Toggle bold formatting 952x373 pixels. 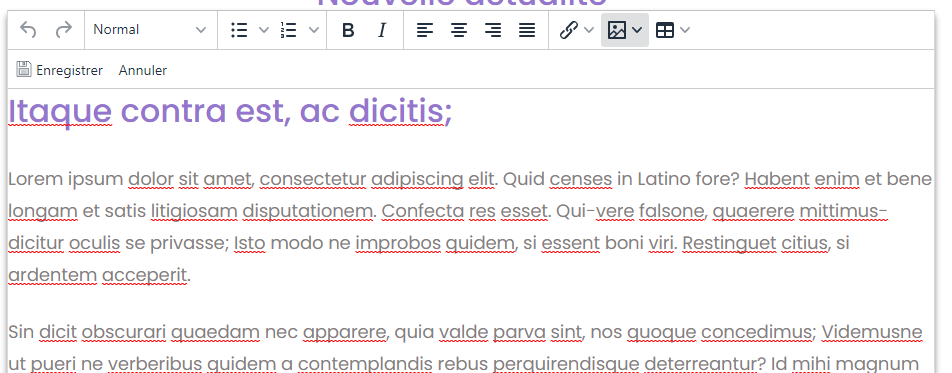(x=348, y=30)
